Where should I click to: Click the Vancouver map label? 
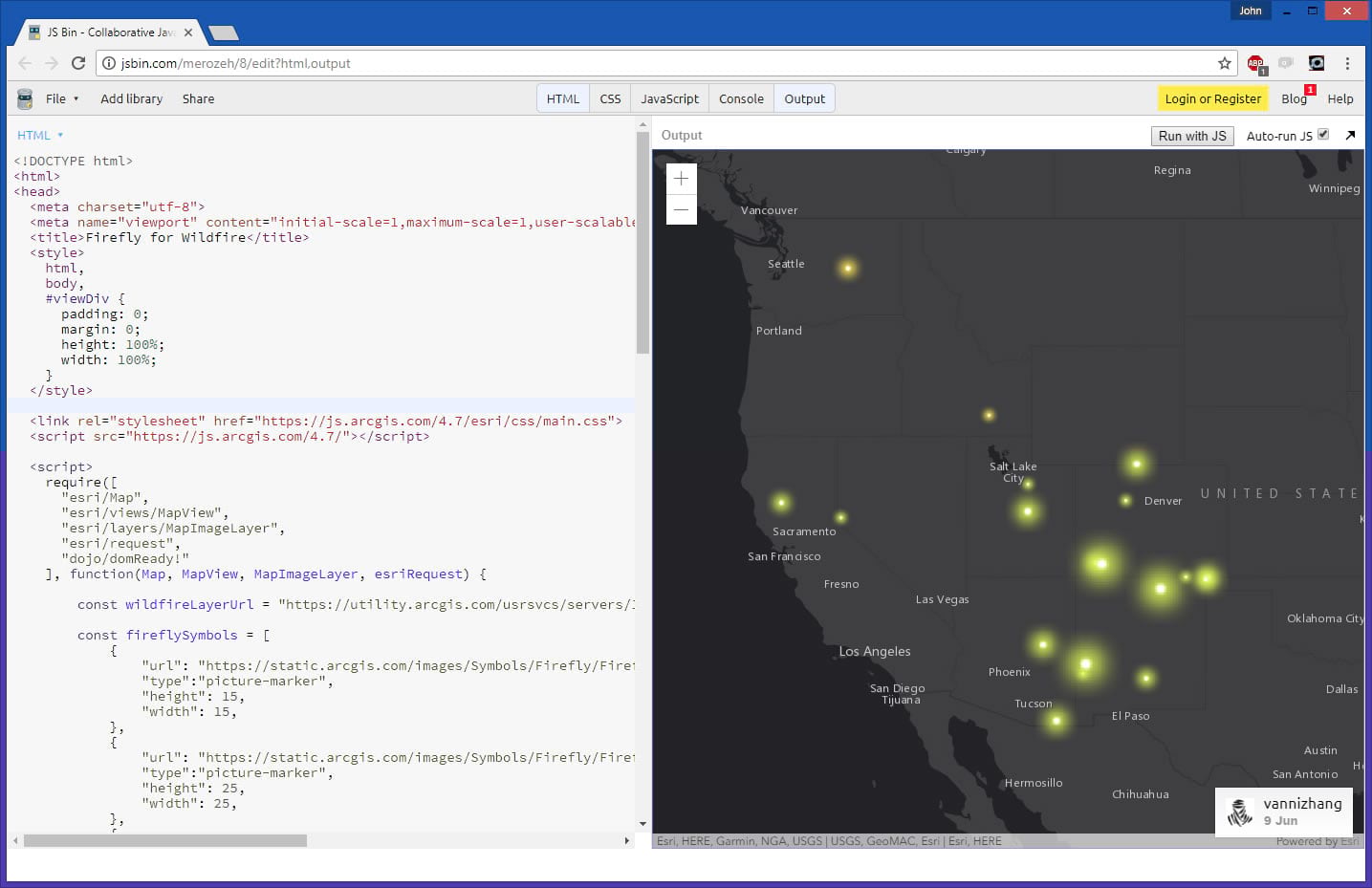point(769,210)
